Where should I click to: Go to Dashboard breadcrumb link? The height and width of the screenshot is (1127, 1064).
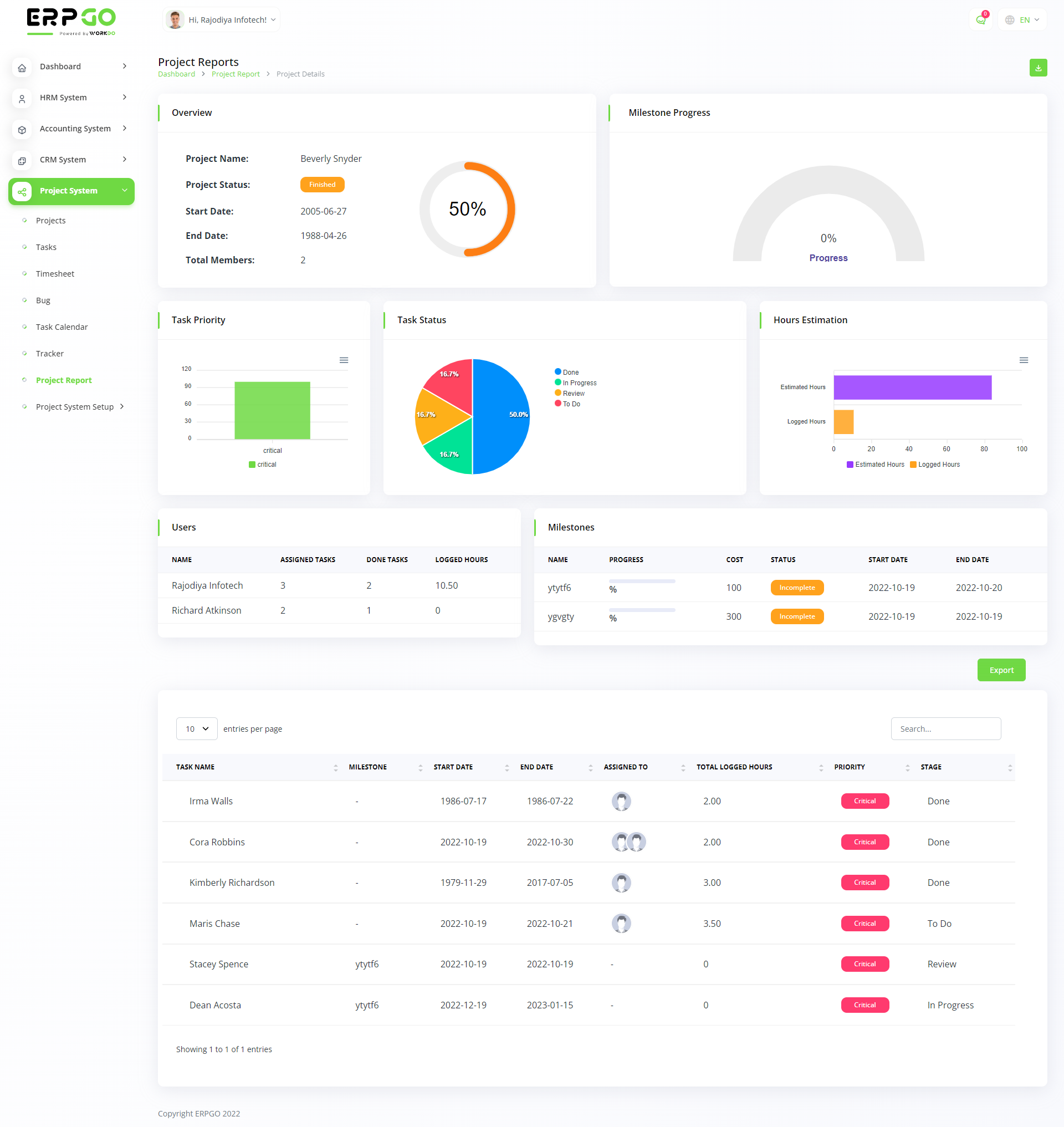pyautogui.click(x=176, y=74)
